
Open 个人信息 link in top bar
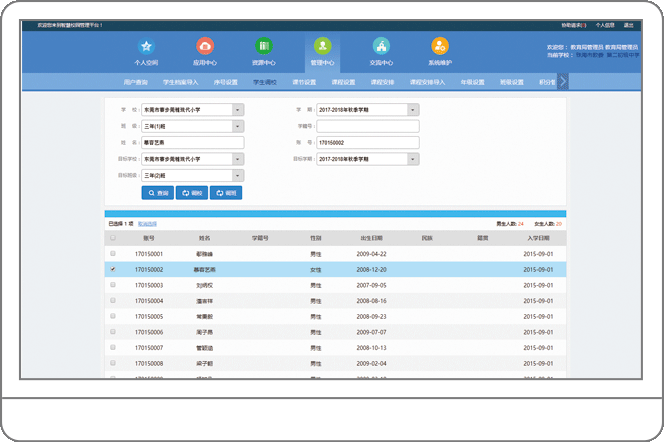pos(605,25)
